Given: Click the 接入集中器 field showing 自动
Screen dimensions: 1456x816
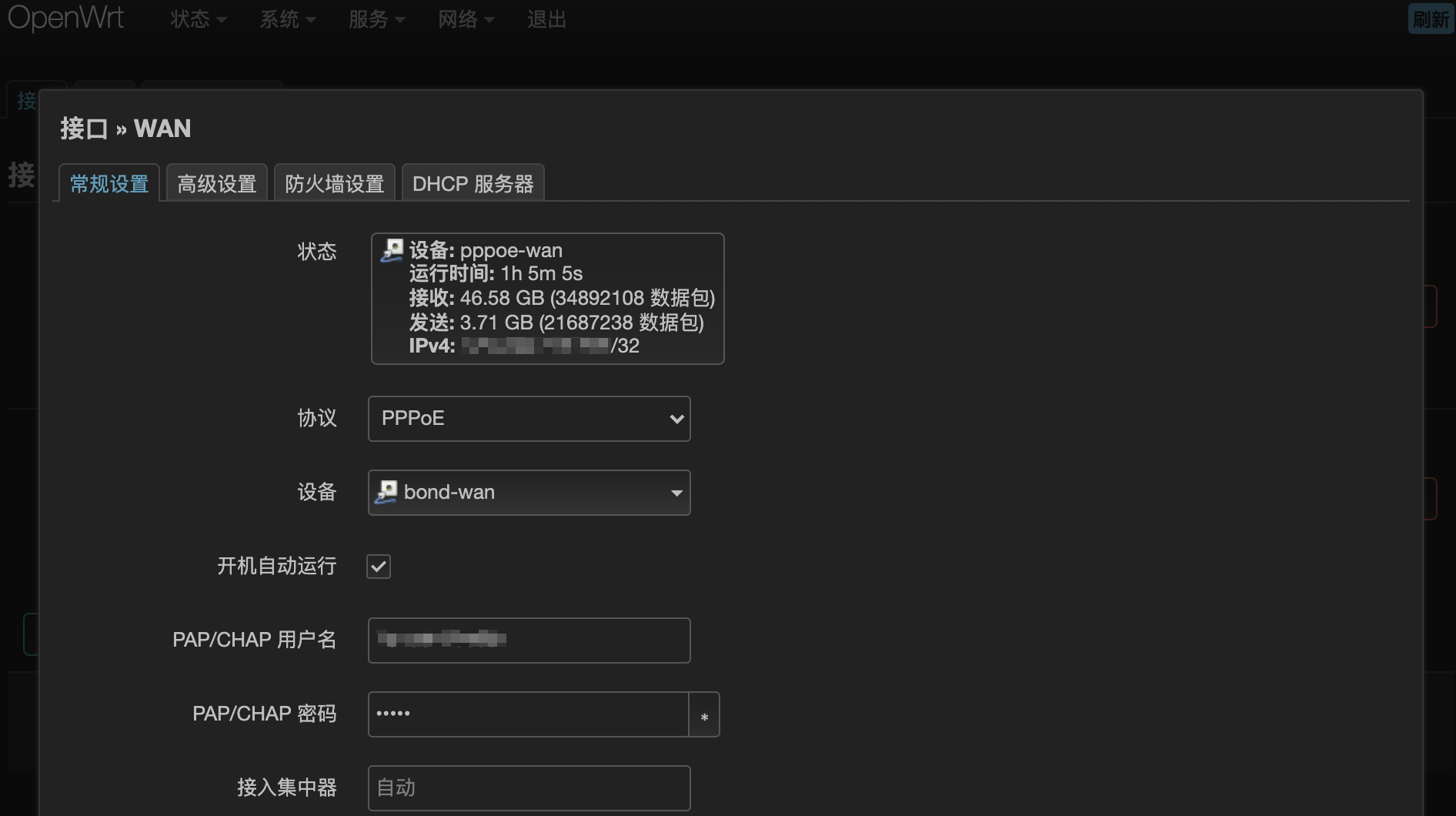Looking at the screenshot, I should click(x=529, y=788).
